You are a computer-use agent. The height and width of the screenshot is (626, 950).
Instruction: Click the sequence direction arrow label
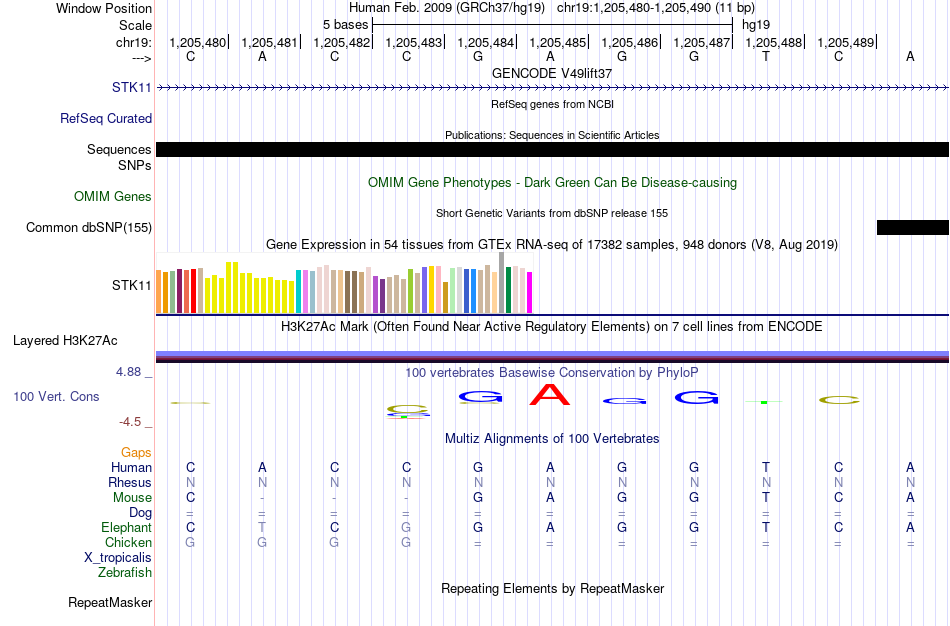point(142,58)
